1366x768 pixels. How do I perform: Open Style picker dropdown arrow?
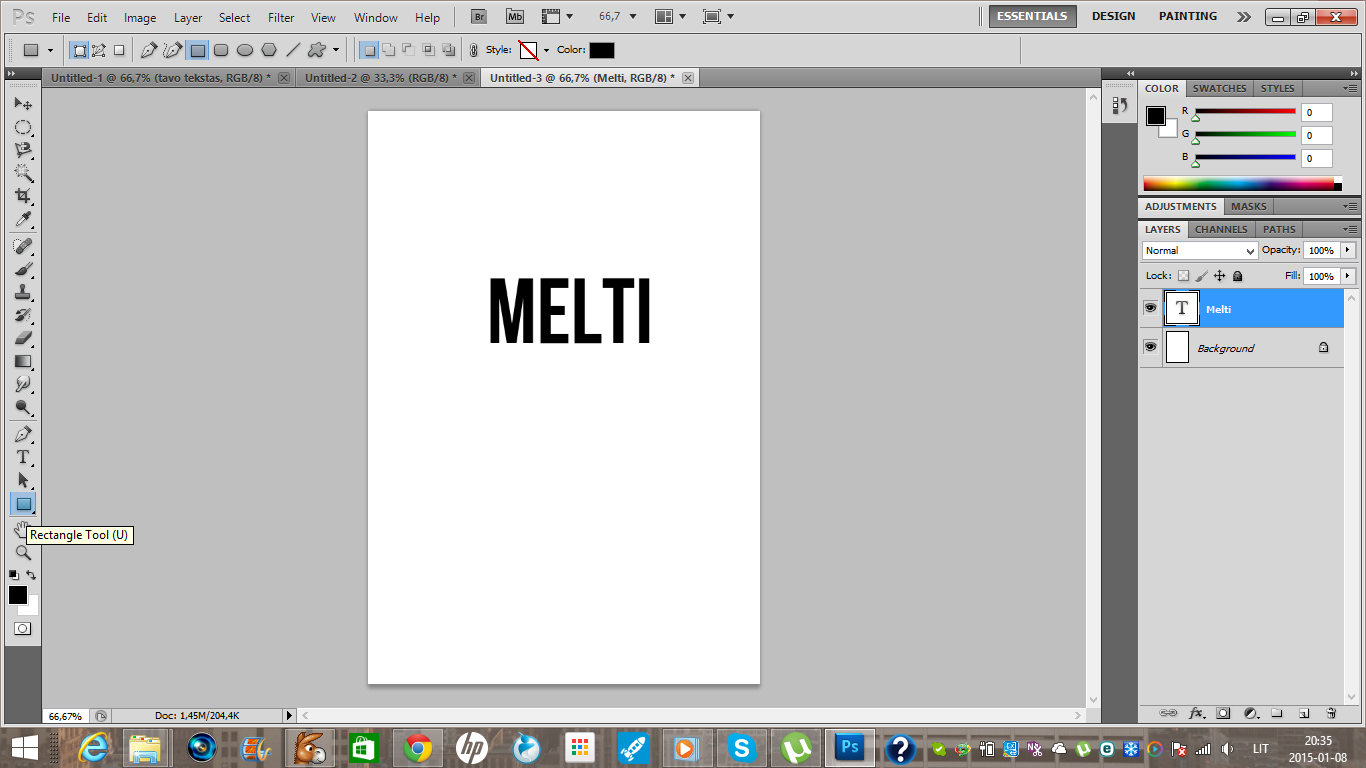[x=546, y=51]
